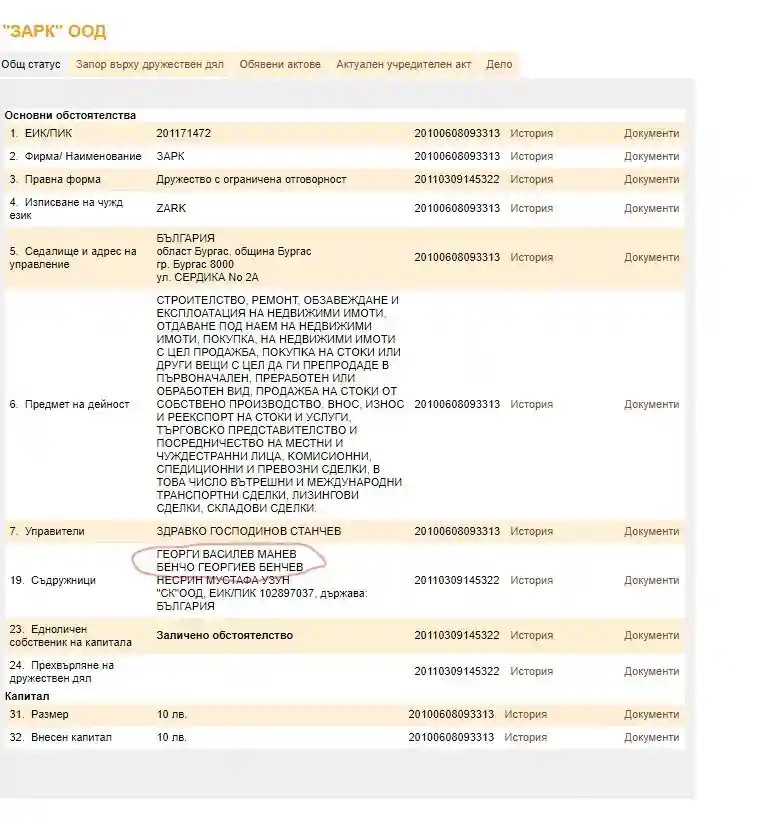The image size is (762, 824).
Task: Open Документи for Съдружници row
Action: pos(651,580)
